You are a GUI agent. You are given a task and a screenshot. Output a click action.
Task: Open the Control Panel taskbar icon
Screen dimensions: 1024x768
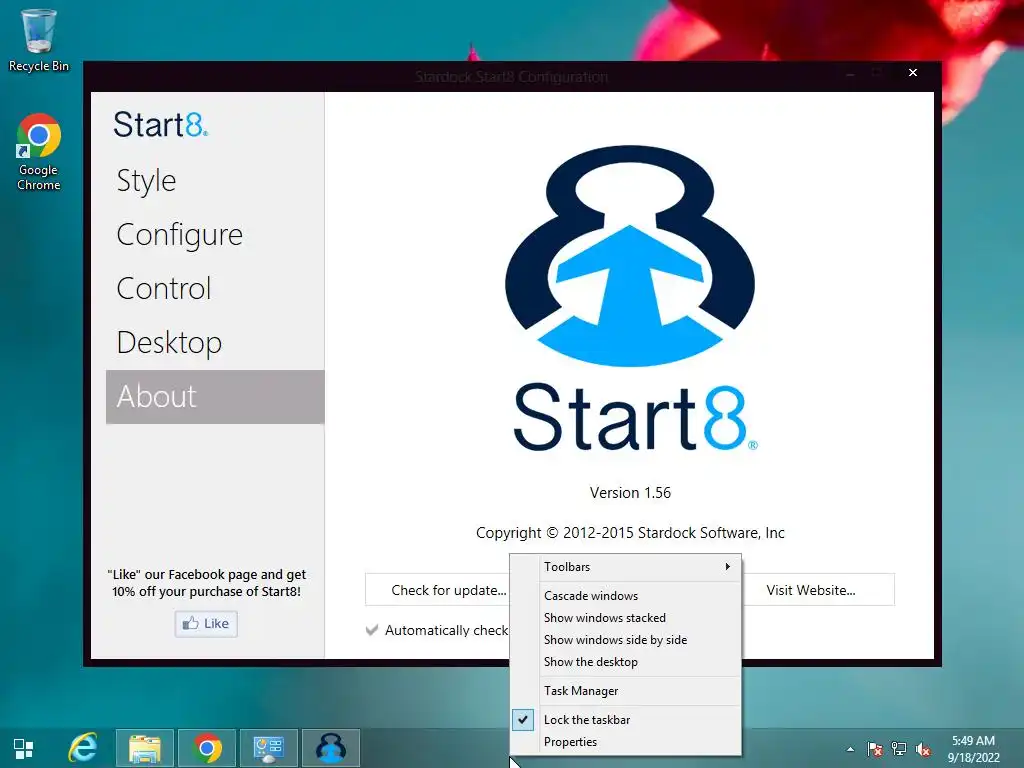(269, 748)
